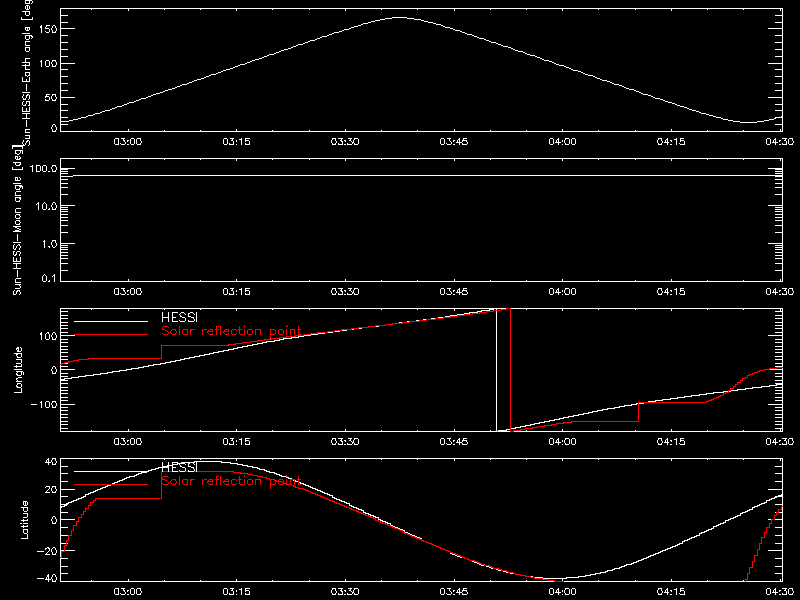Image resolution: width=800 pixels, height=600 pixels.
Task: Click the Sun-HESSI-Earth angle axis title
Action: click(x=26, y=73)
